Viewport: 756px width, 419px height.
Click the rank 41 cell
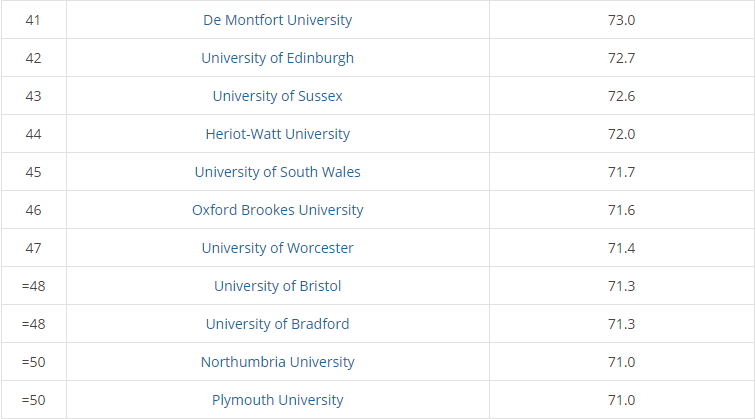click(33, 20)
